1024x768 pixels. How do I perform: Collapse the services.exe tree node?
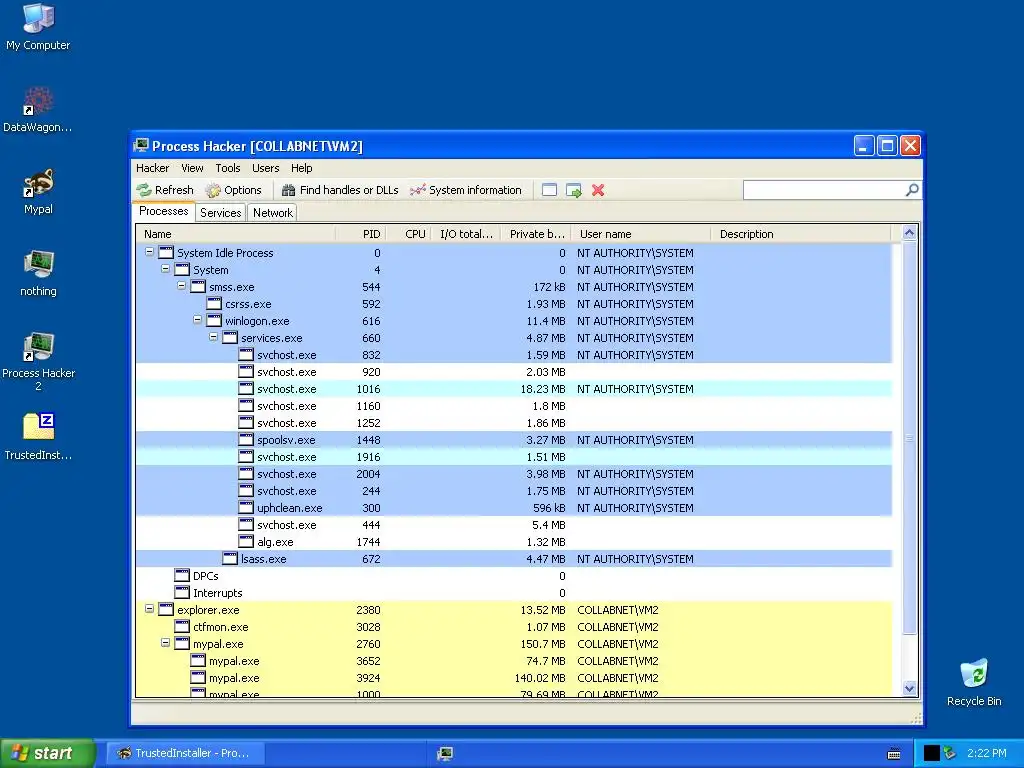[x=214, y=337]
